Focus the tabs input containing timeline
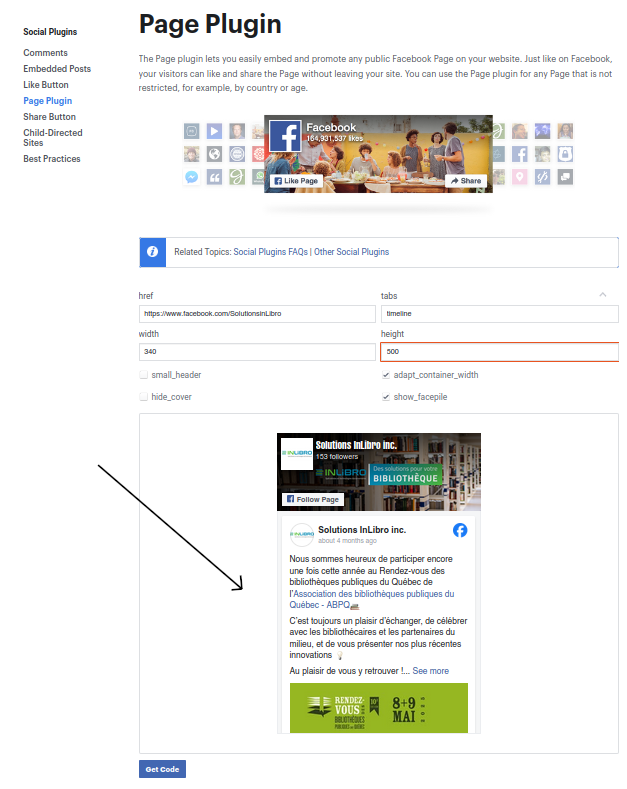The image size is (627, 789). click(x=500, y=314)
